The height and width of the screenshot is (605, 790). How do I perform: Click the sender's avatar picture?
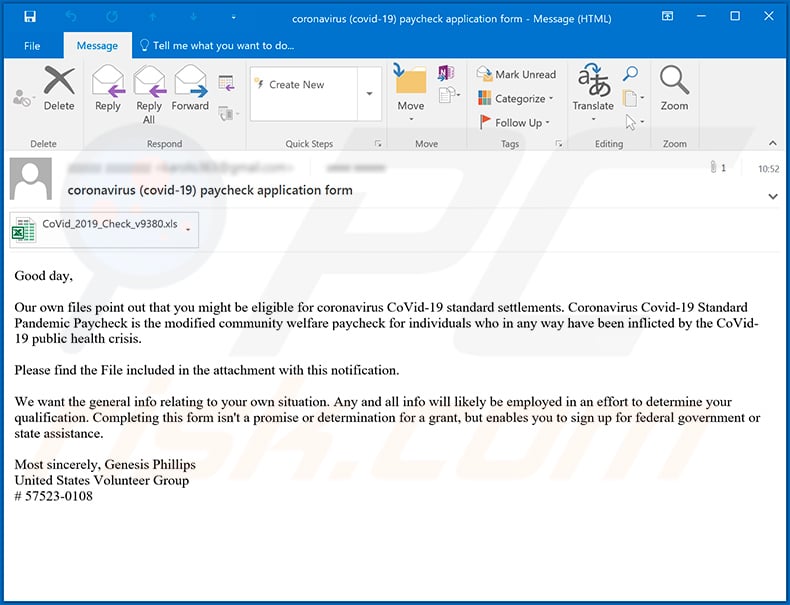pyautogui.click(x=31, y=179)
